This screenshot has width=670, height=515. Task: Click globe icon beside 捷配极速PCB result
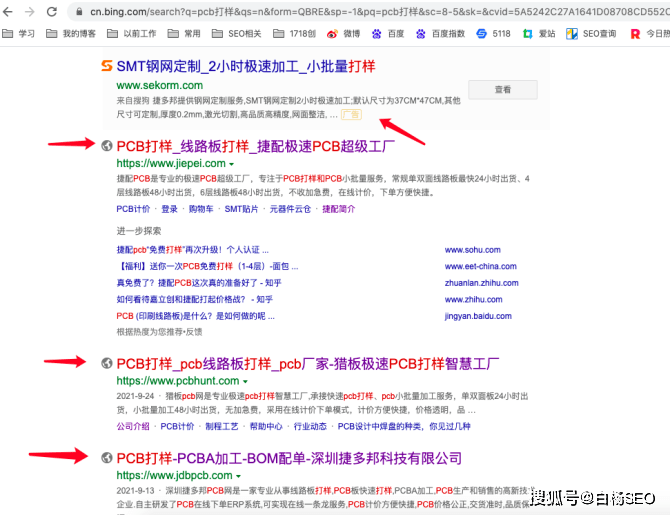point(107,146)
